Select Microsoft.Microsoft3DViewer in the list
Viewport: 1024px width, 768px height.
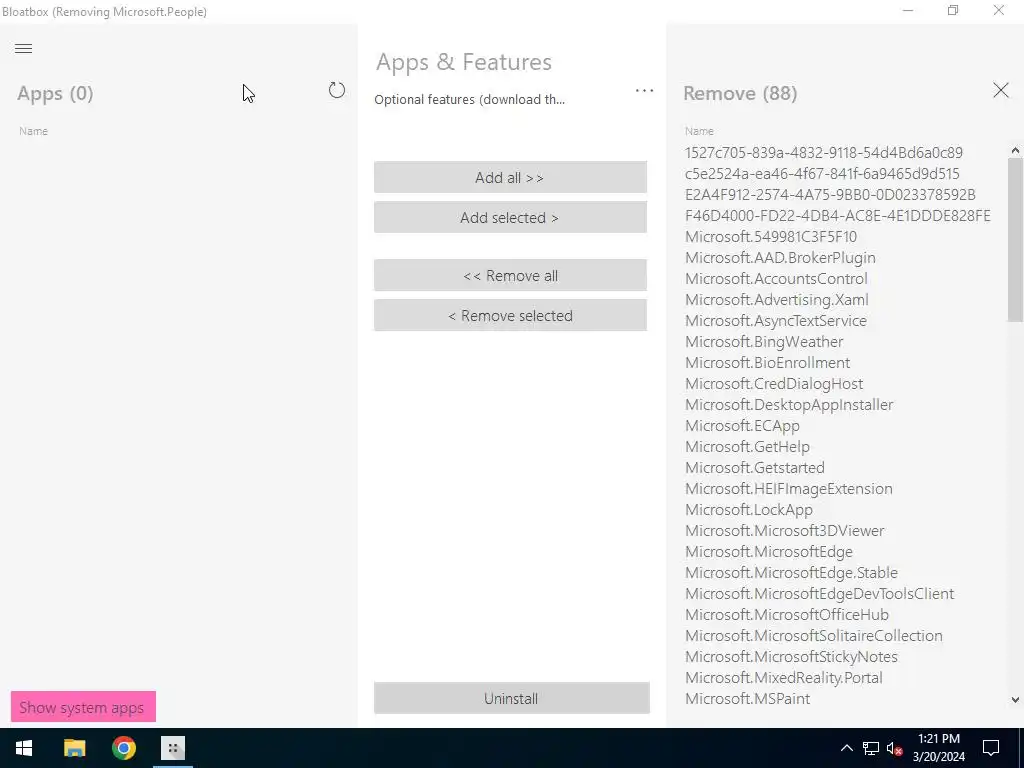point(784,530)
